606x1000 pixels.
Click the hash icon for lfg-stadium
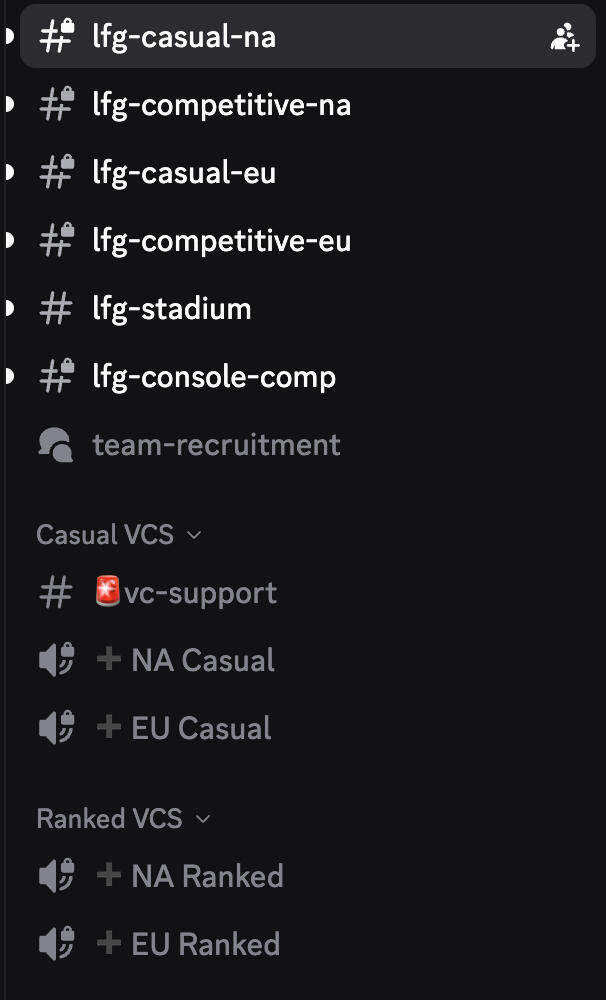(54, 309)
